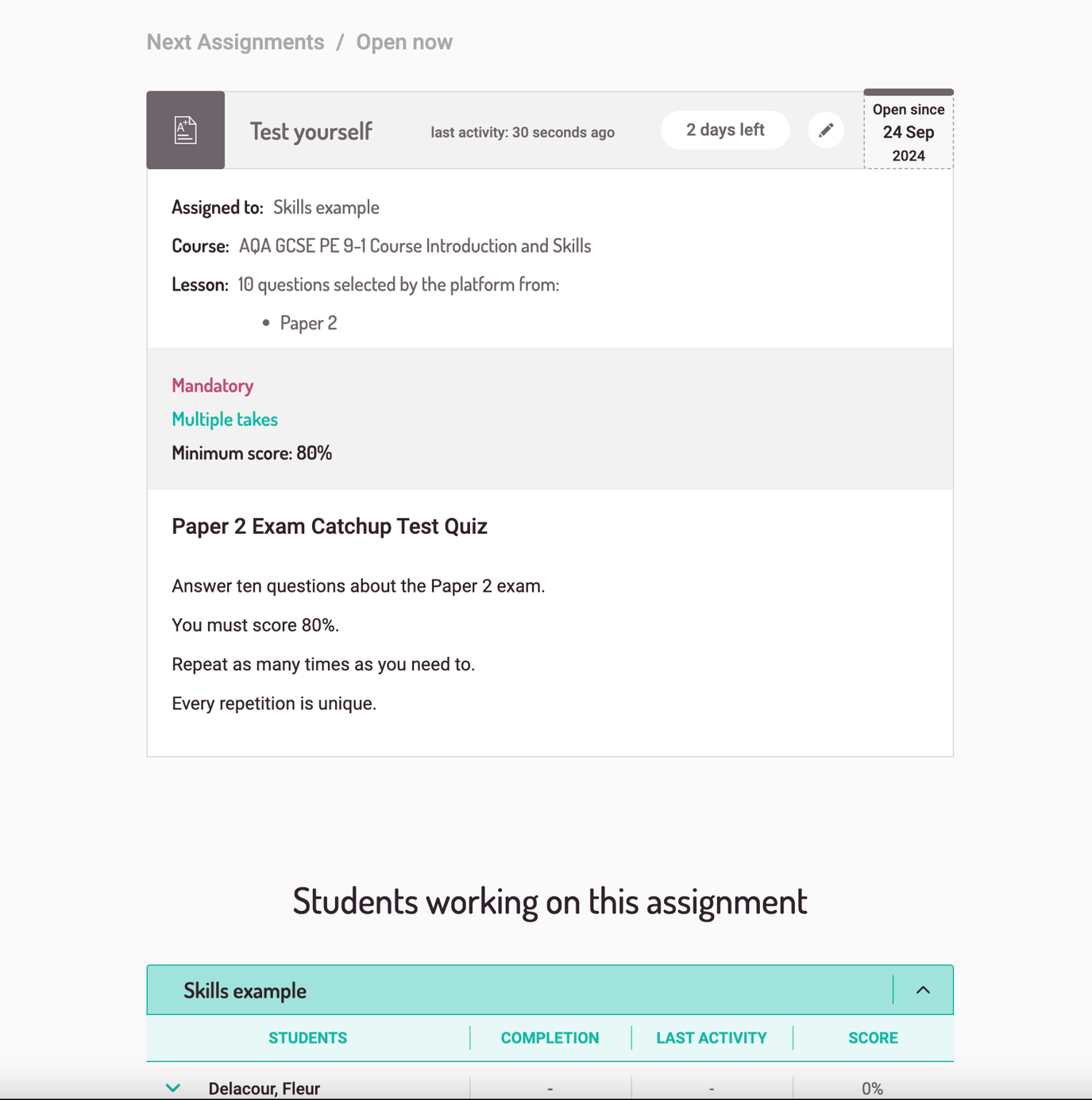Viewport: 1092px width, 1100px height.
Task: Click Delacour, Fleur student name
Action: (x=264, y=1088)
